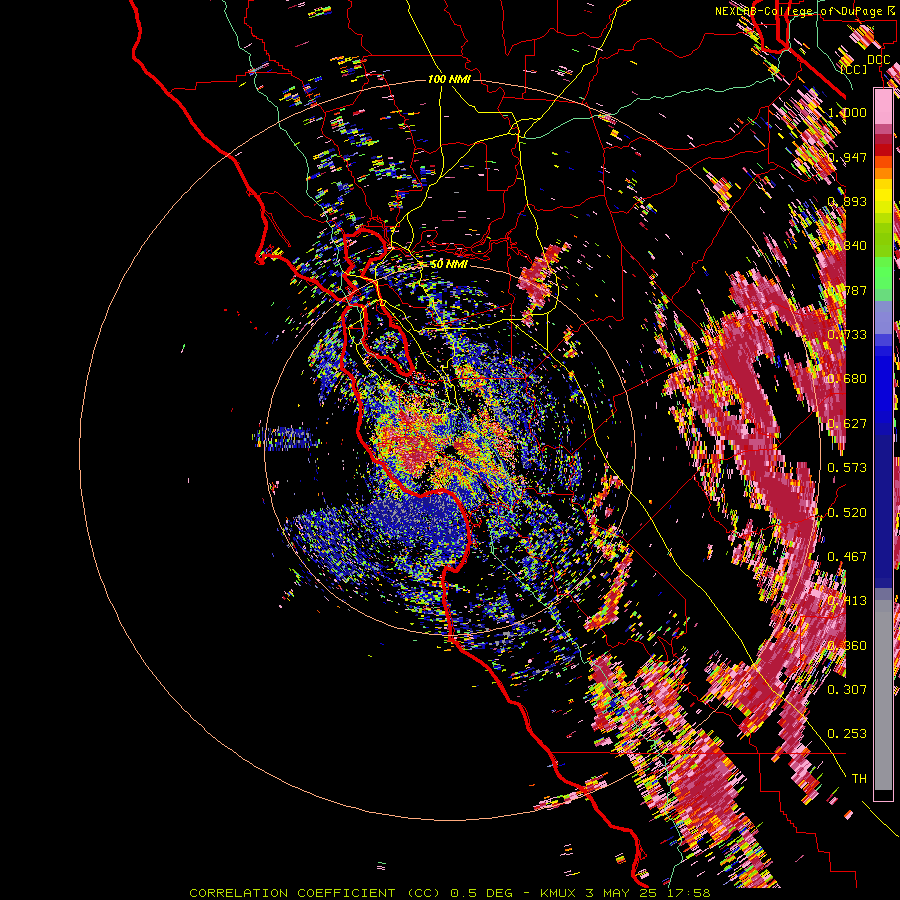Click the DCC legend title
Screen dimensions: 900x900
coord(878,60)
